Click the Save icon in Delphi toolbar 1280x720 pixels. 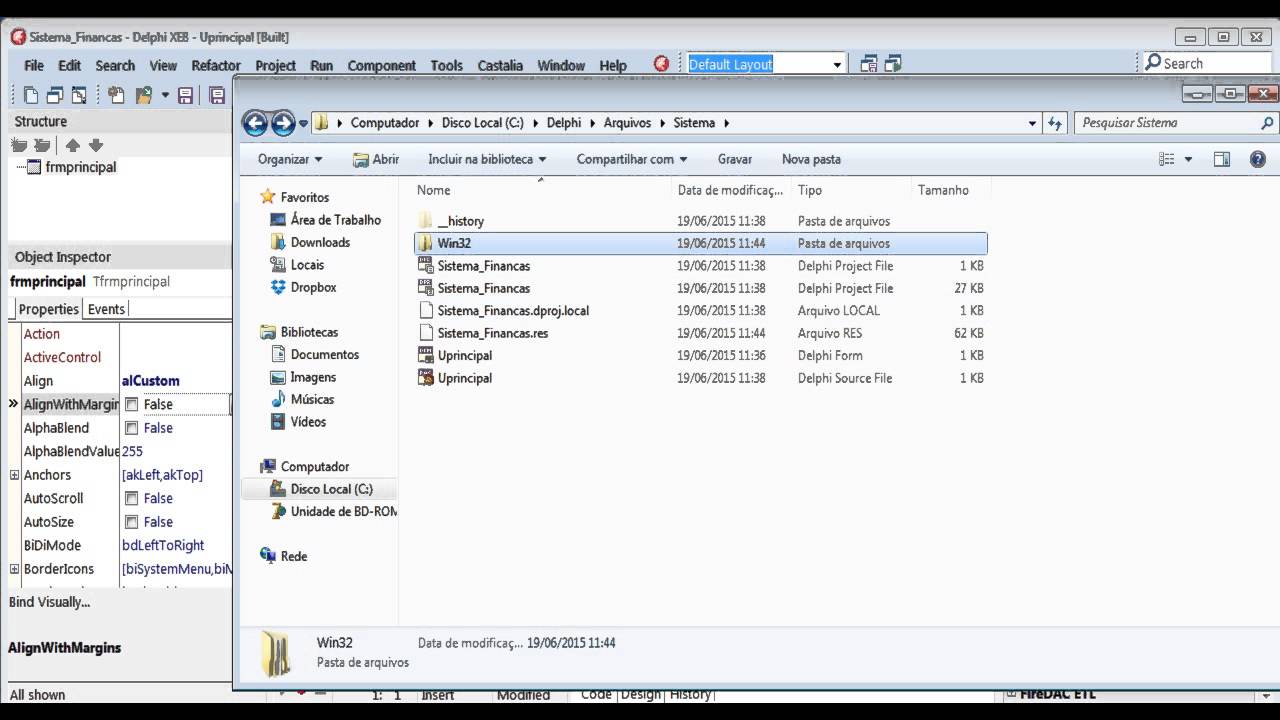(x=185, y=96)
